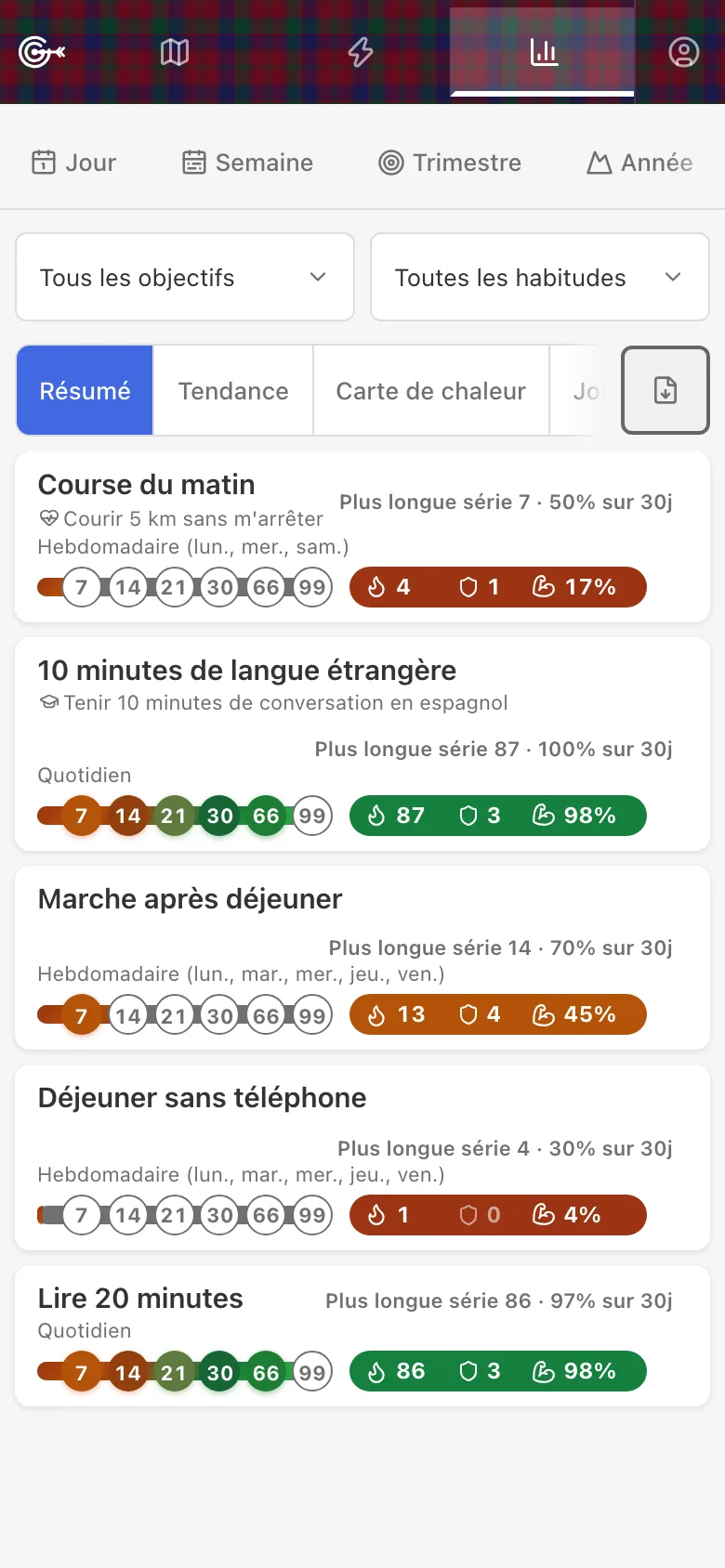Viewport: 725px width, 1568px height.
Task: Select the Résumé tab
Action: point(85,391)
